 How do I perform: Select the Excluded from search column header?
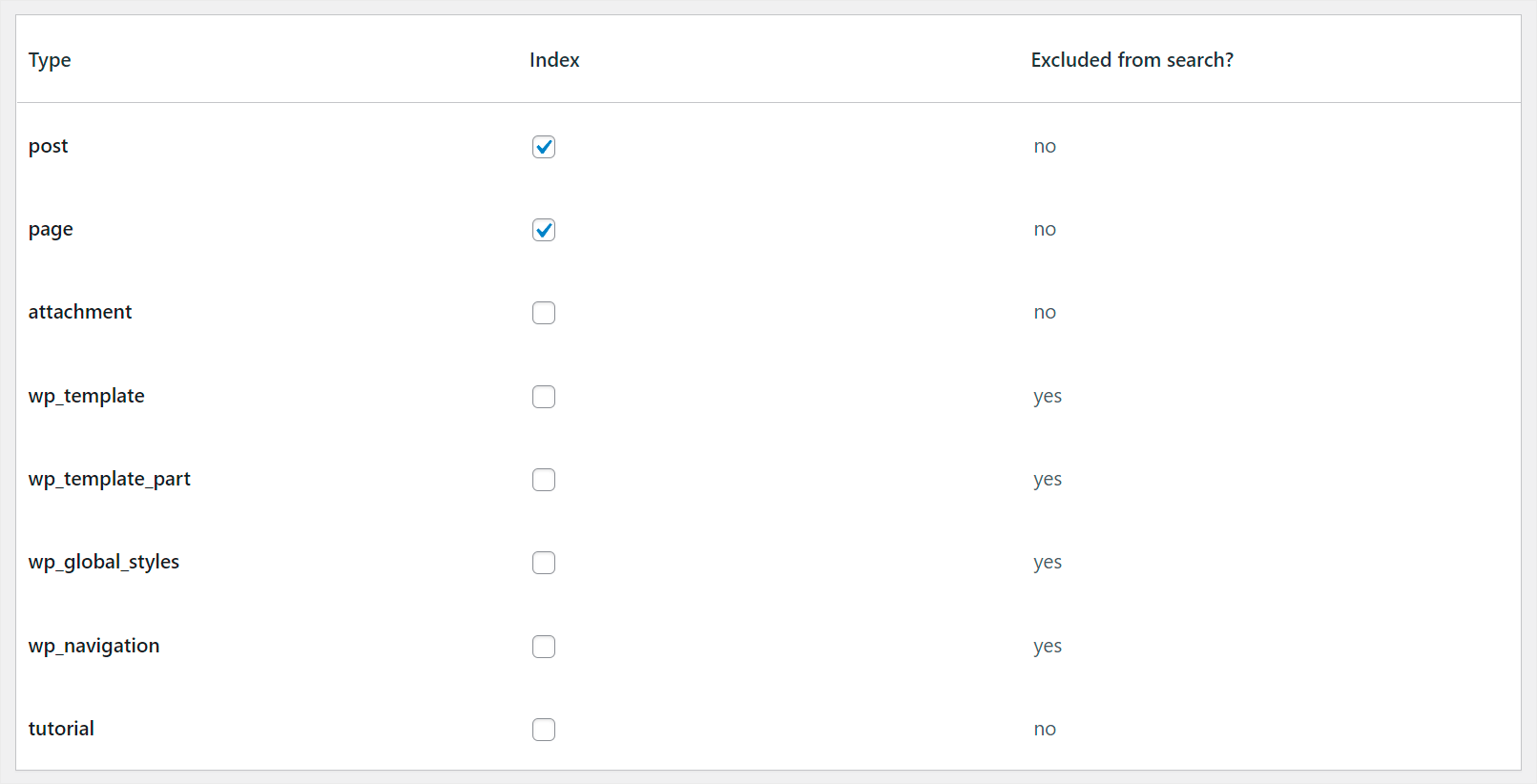click(1132, 59)
